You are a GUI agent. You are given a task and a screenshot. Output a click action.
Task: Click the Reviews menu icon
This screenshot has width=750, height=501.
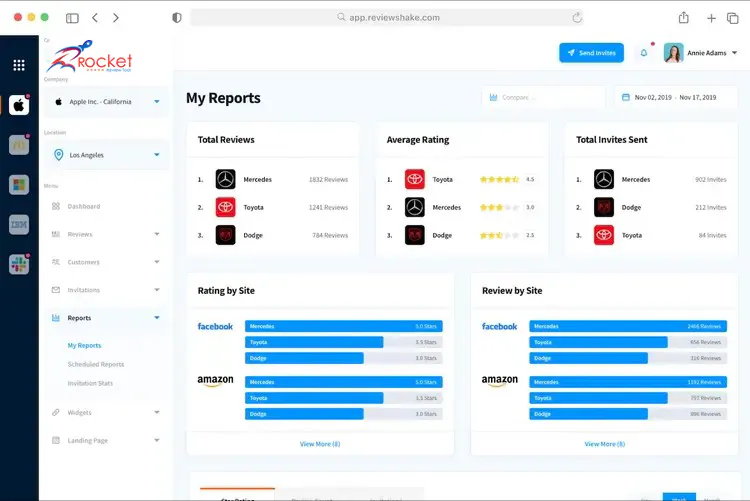pyautogui.click(x=56, y=234)
